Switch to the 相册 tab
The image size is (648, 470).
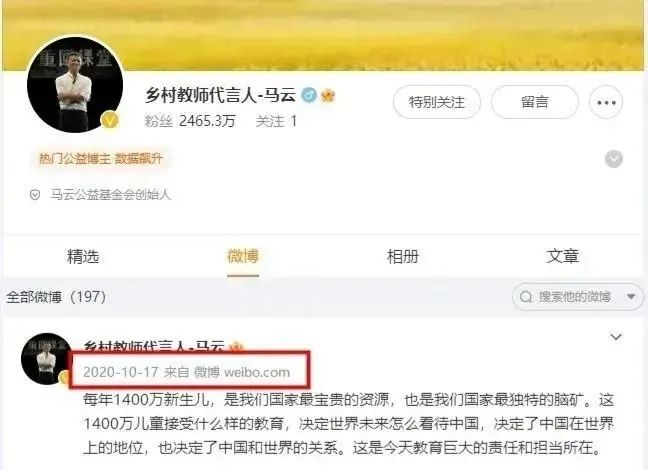[x=403, y=257]
